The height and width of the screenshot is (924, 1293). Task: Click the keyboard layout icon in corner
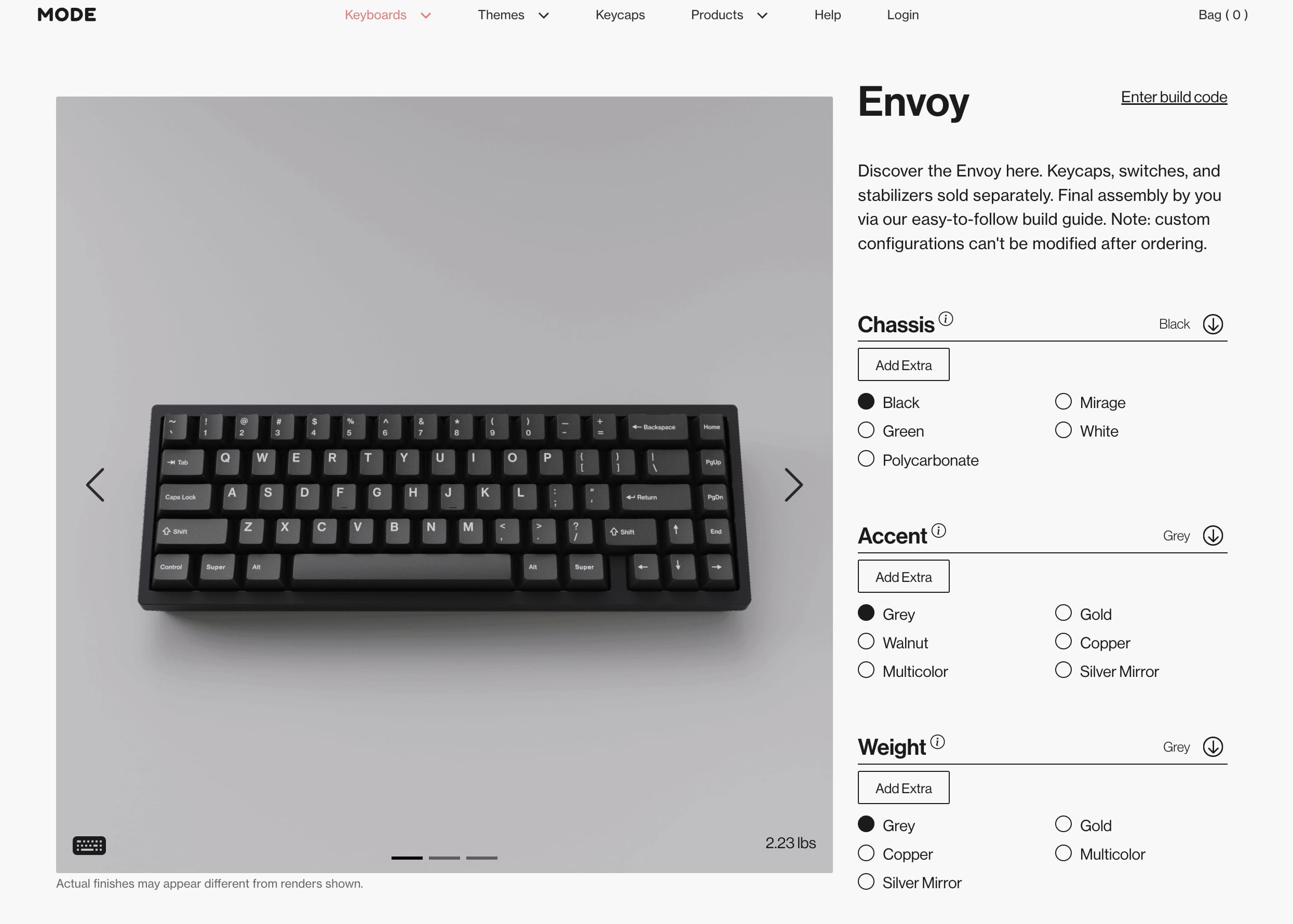click(x=89, y=845)
